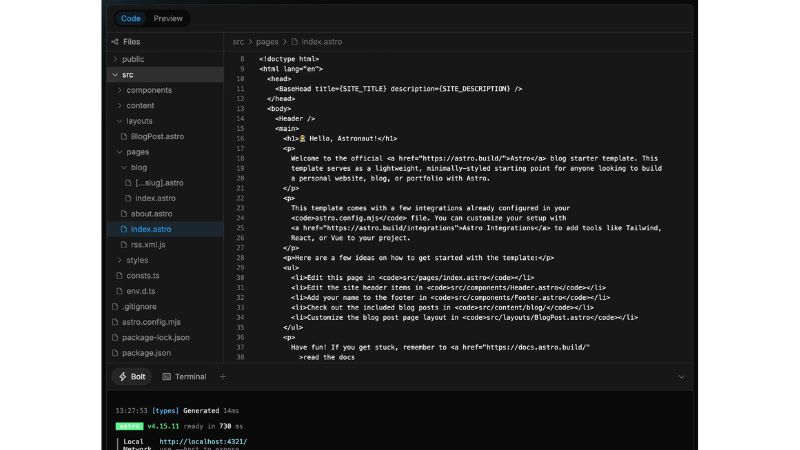
Task: Click the Files tree icon
Action: tap(115, 42)
